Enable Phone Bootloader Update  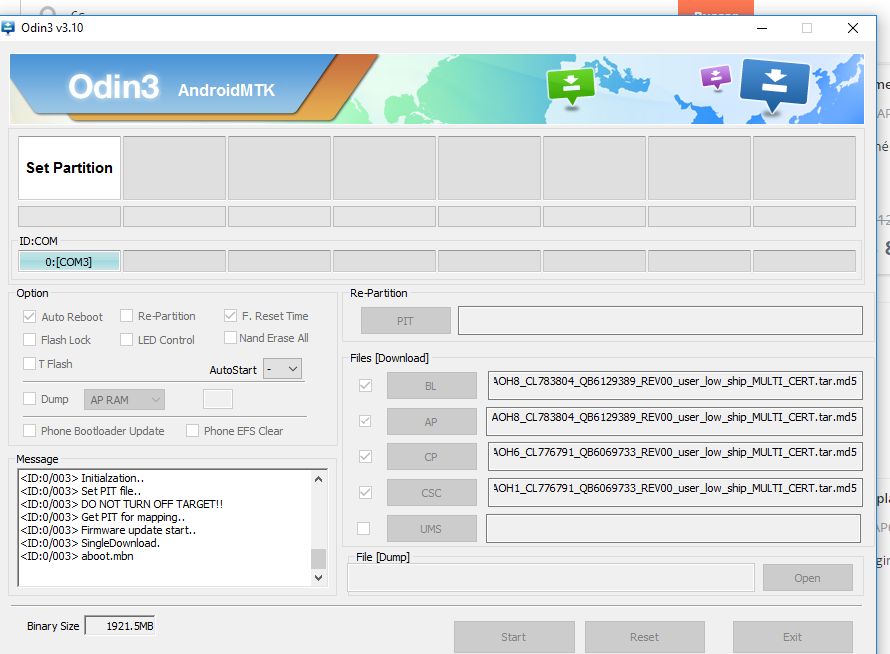30,430
